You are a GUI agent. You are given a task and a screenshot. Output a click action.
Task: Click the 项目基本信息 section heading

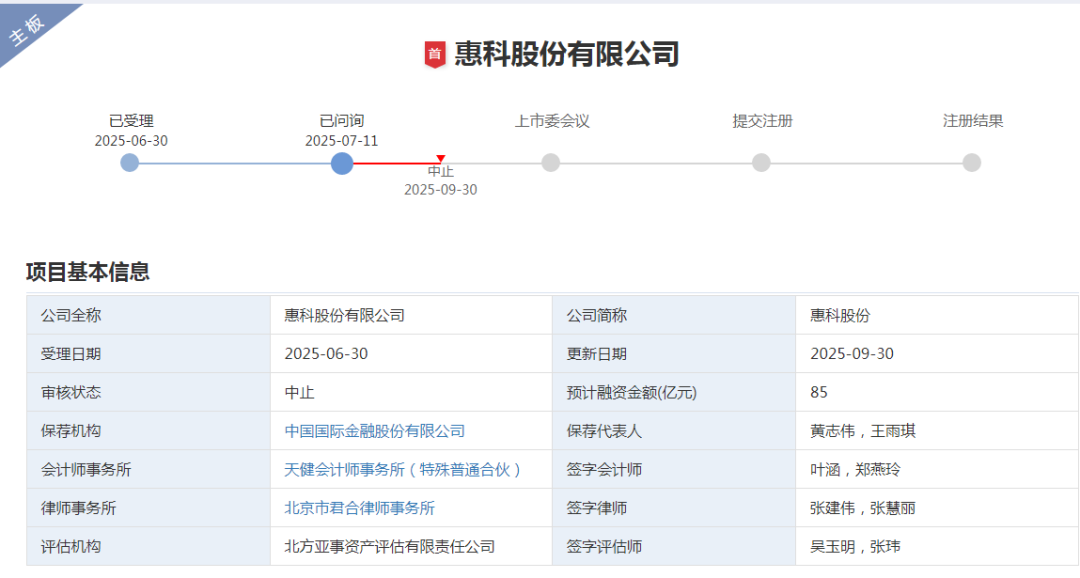87,271
